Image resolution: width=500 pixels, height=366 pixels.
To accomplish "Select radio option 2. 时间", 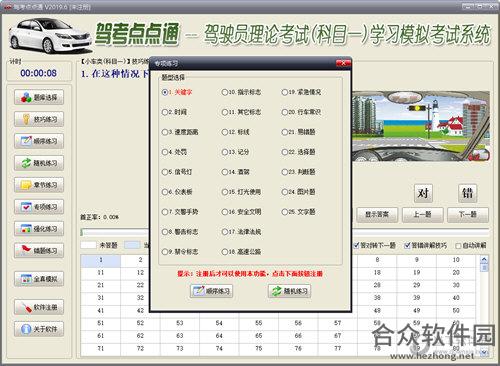I will (x=174, y=112).
